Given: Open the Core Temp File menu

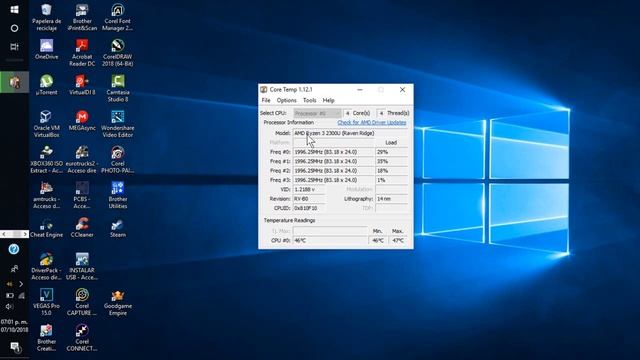Looking at the screenshot, I should (266, 100).
